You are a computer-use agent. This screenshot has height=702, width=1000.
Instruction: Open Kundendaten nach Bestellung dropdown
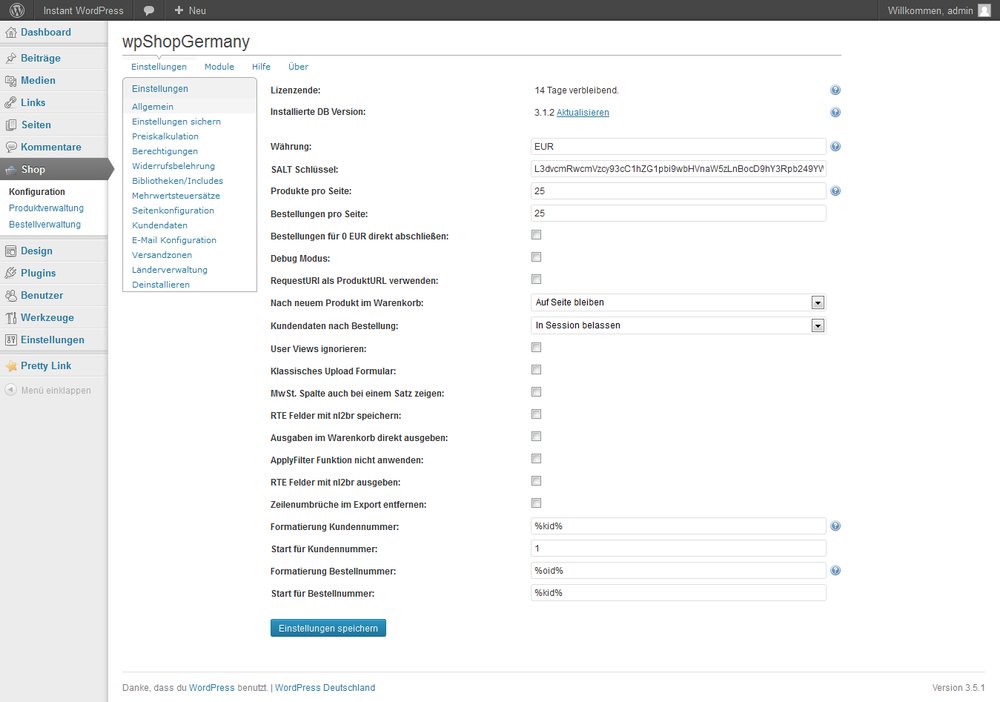coord(679,325)
